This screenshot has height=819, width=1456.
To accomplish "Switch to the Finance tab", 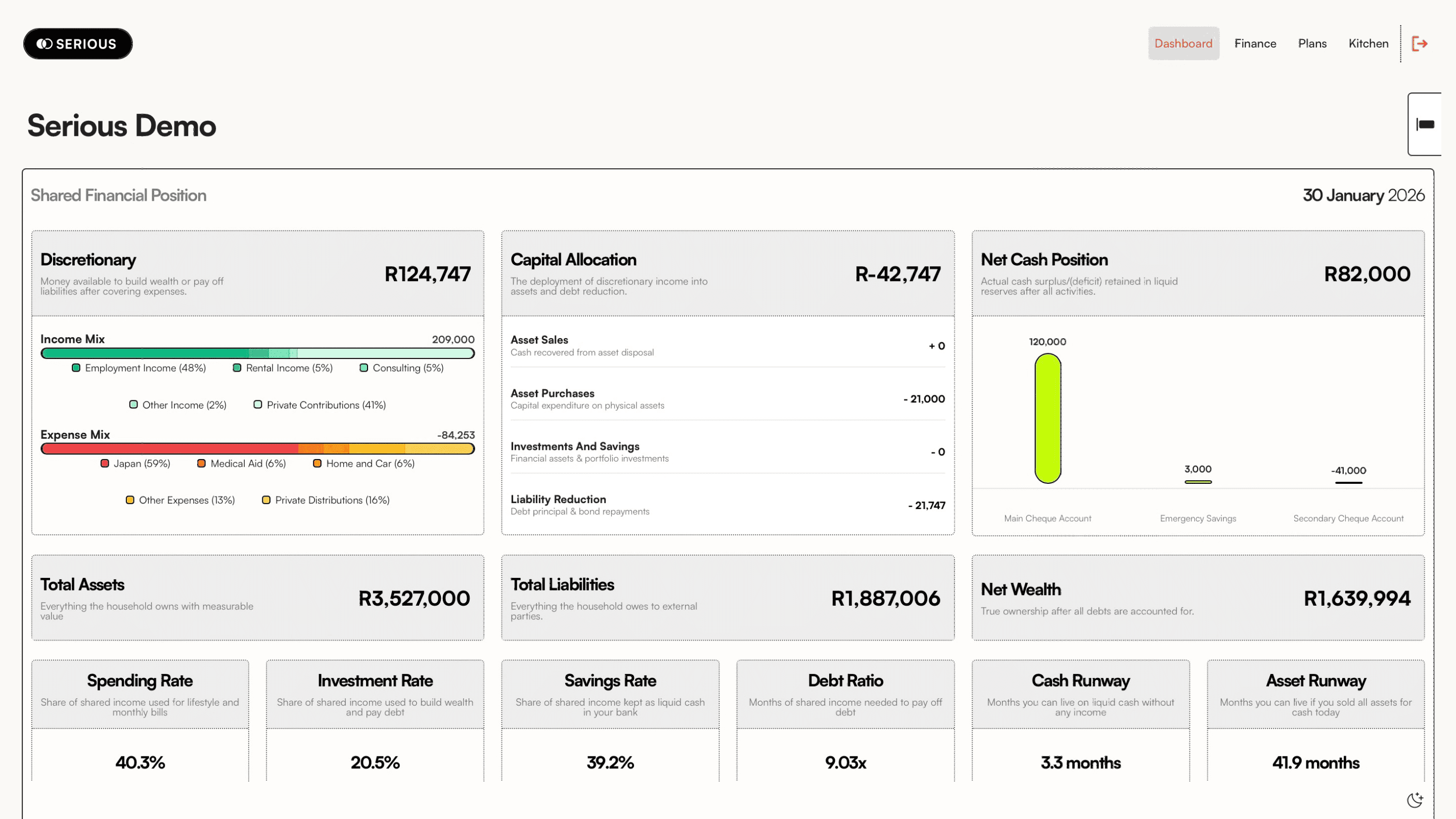I will pyautogui.click(x=1255, y=43).
